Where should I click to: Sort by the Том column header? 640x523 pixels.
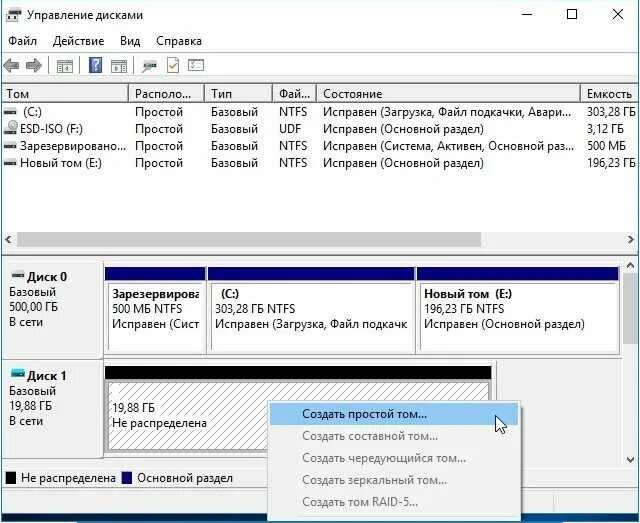[65, 94]
